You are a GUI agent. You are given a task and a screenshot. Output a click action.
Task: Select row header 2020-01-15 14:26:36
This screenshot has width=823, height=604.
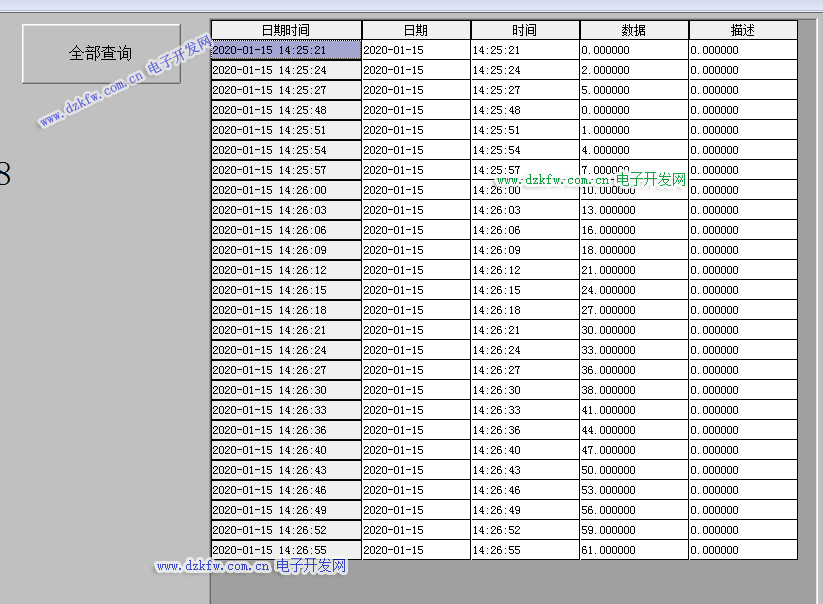coord(286,430)
